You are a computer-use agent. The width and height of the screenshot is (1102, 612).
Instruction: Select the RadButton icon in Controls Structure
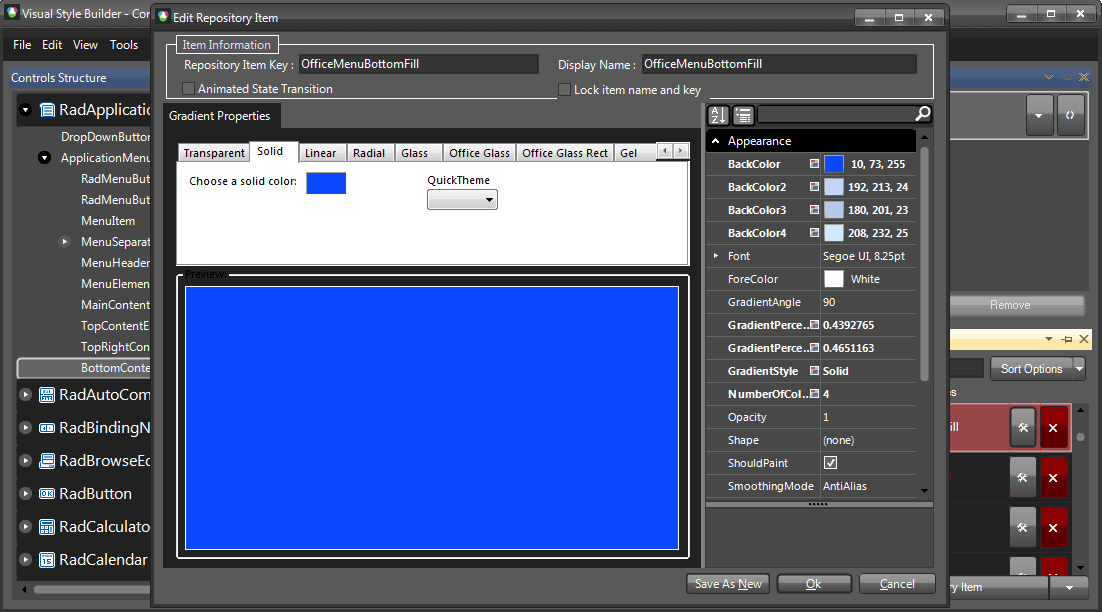tap(47, 493)
